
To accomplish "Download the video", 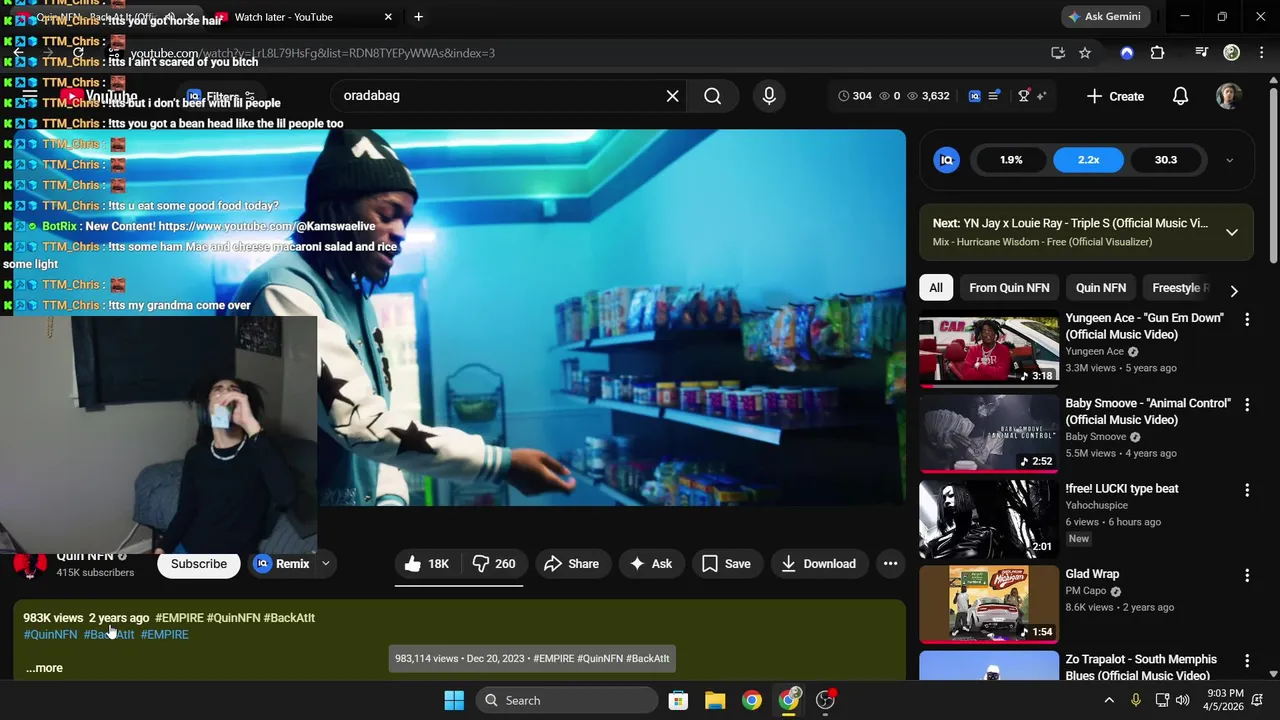I will tap(819, 564).
